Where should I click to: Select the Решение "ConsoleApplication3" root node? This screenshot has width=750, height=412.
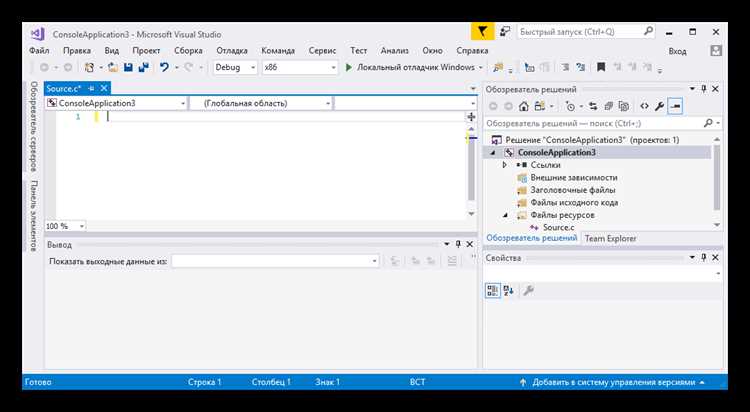592,140
